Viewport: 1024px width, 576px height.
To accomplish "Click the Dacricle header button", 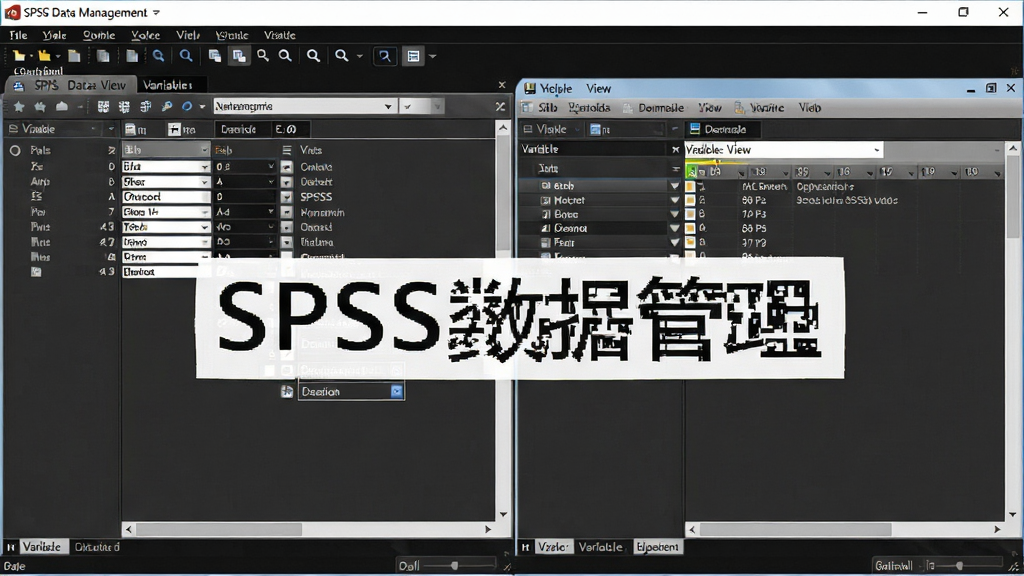I will (238, 129).
